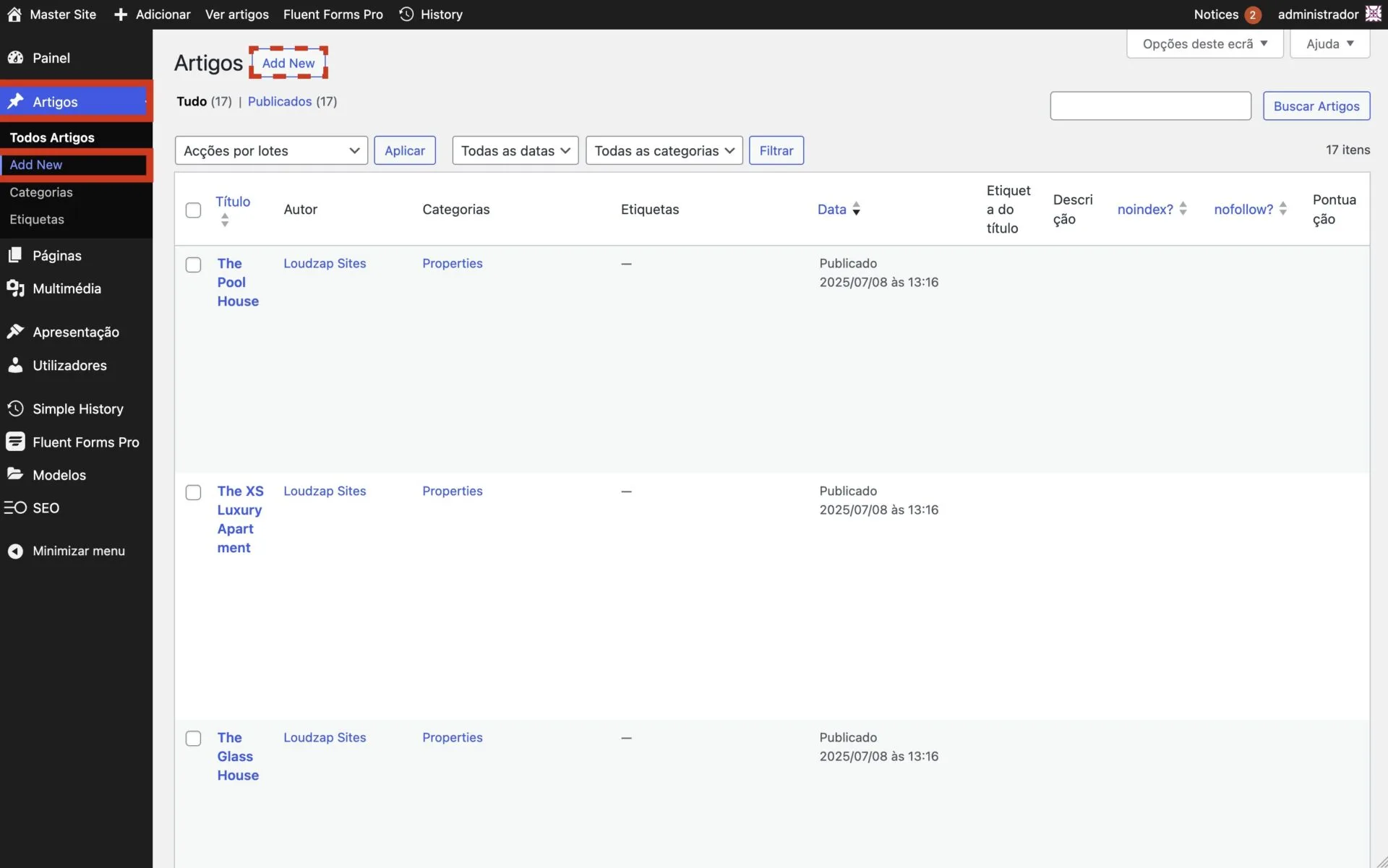Click the articles search input field
This screenshot has width=1388, height=868.
1150,106
